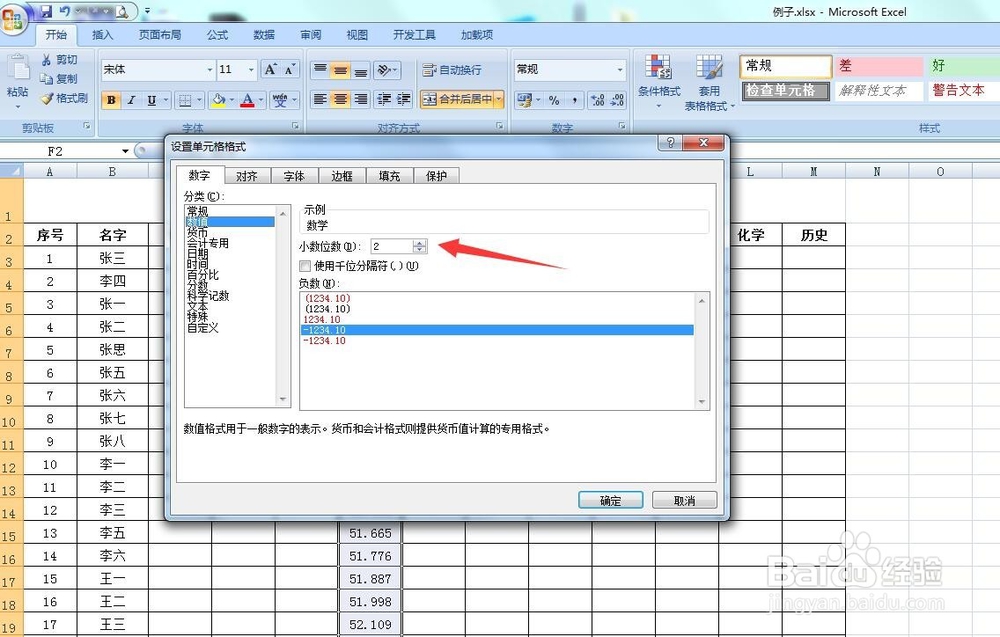The height and width of the screenshot is (637, 1000).
Task: Toggle Italic formatting
Action: (131, 100)
